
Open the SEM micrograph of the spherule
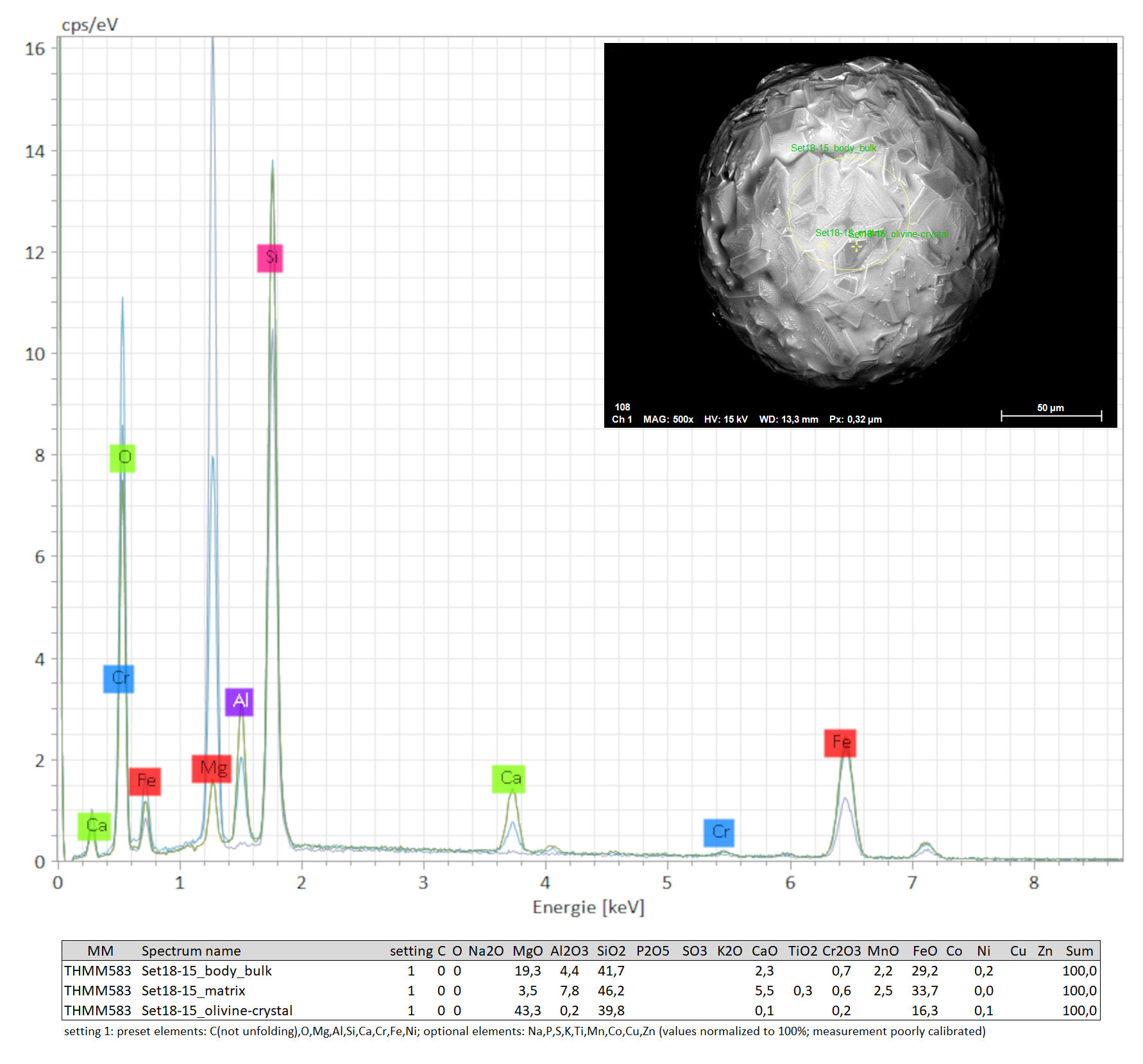pyautogui.click(x=859, y=235)
